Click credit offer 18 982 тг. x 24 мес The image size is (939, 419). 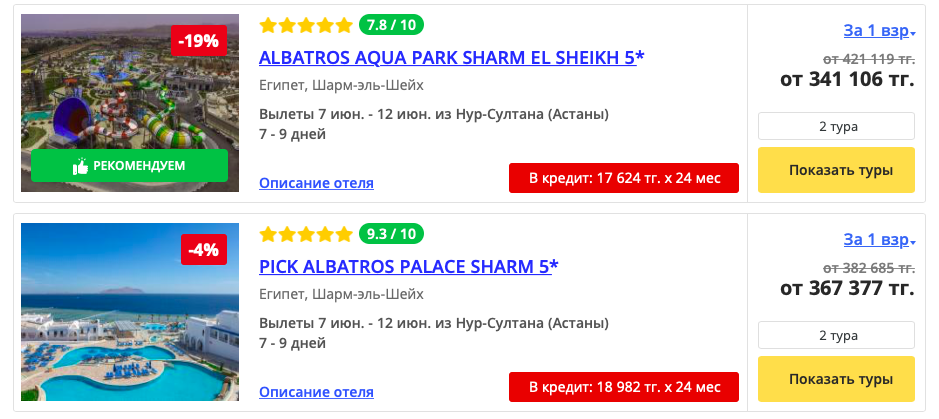[624, 387]
